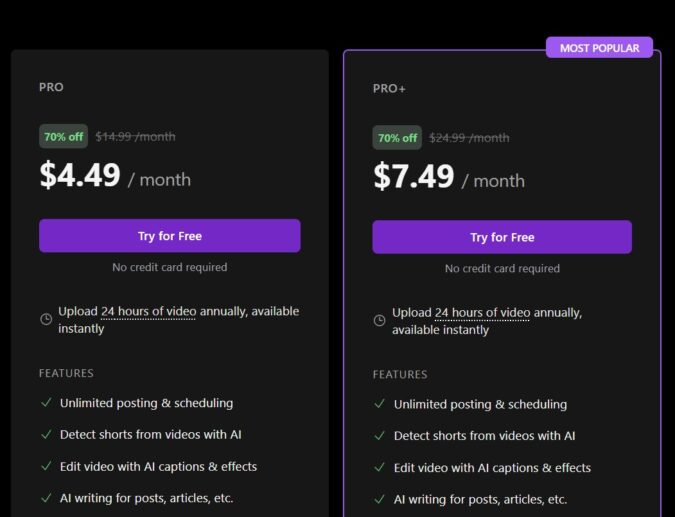The image size is (675, 517).
Task: Click the PRO+ plan title
Action: (x=388, y=88)
